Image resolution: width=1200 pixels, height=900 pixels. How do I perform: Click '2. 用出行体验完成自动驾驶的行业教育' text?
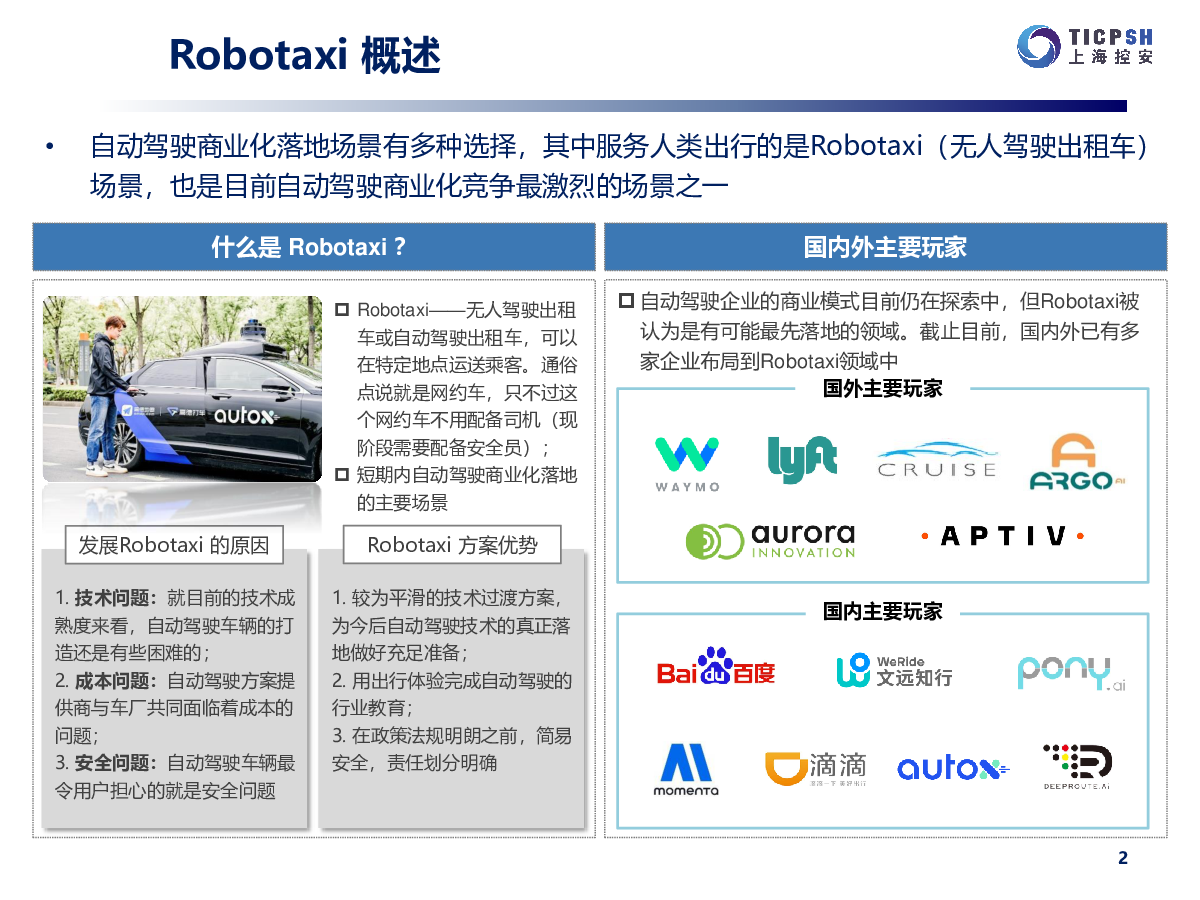click(451, 694)
